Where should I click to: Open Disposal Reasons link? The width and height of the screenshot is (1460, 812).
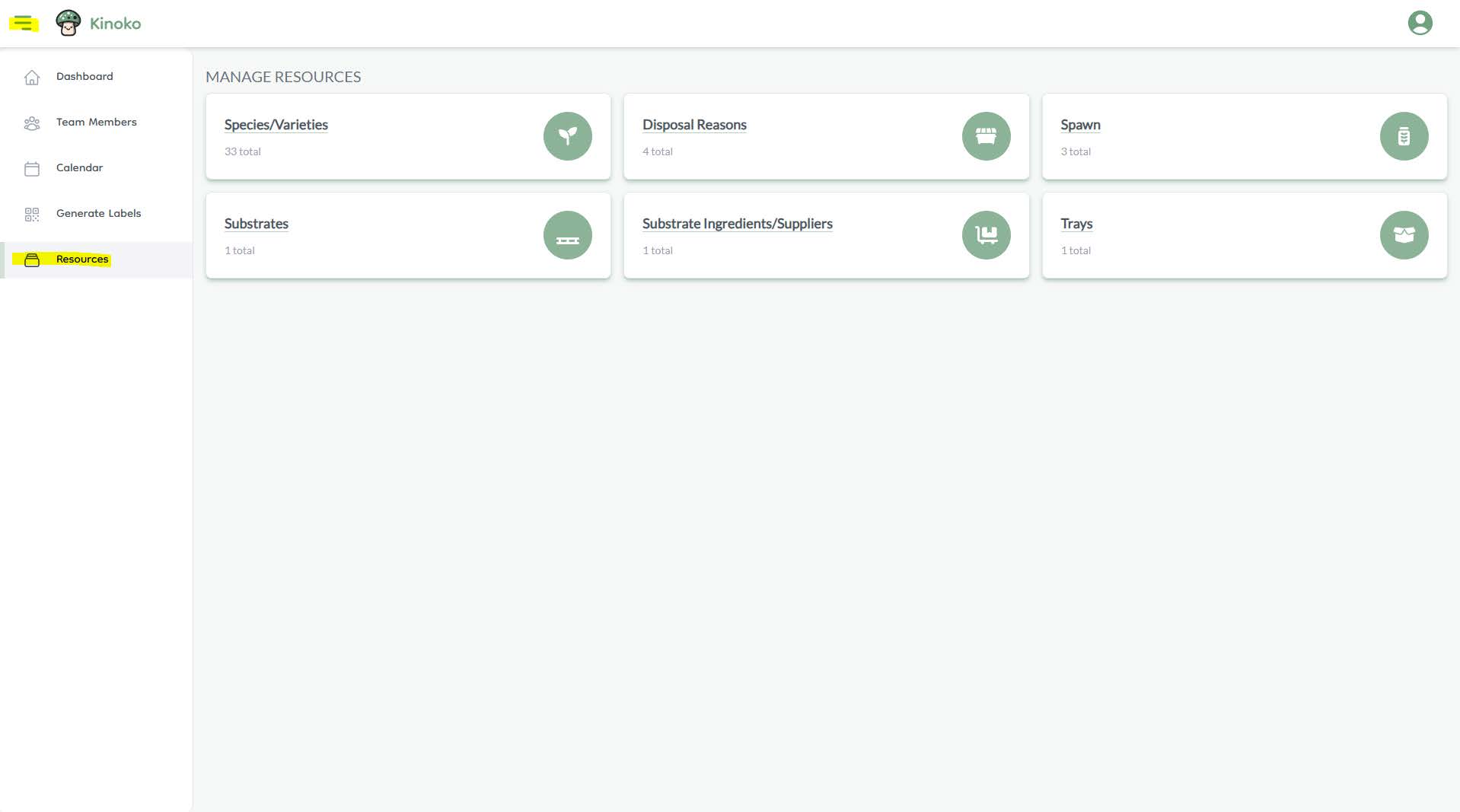pyautogui.click(x=693, y=125)
